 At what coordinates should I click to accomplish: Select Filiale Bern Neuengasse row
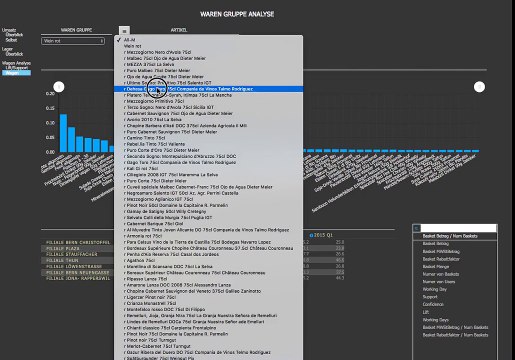click(78, 272)
